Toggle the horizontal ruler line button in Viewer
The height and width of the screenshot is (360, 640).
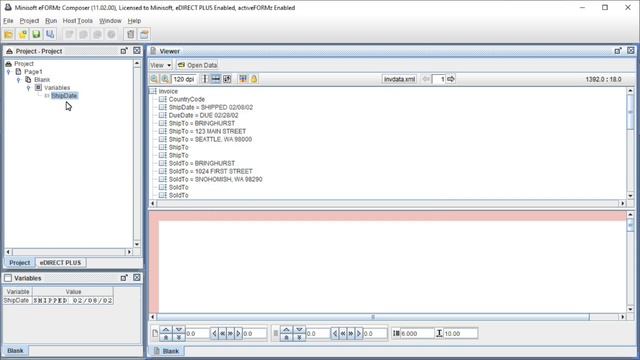coord(216,79)
